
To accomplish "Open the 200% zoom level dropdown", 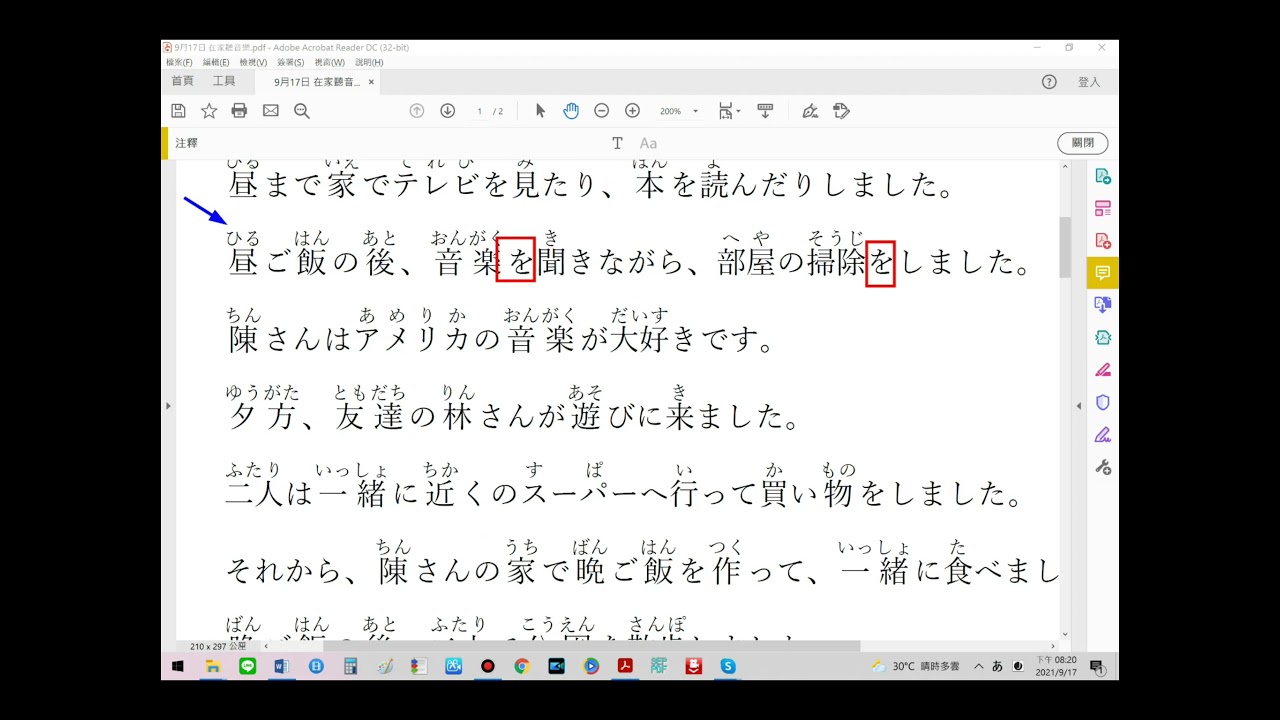I will [679, 111].
